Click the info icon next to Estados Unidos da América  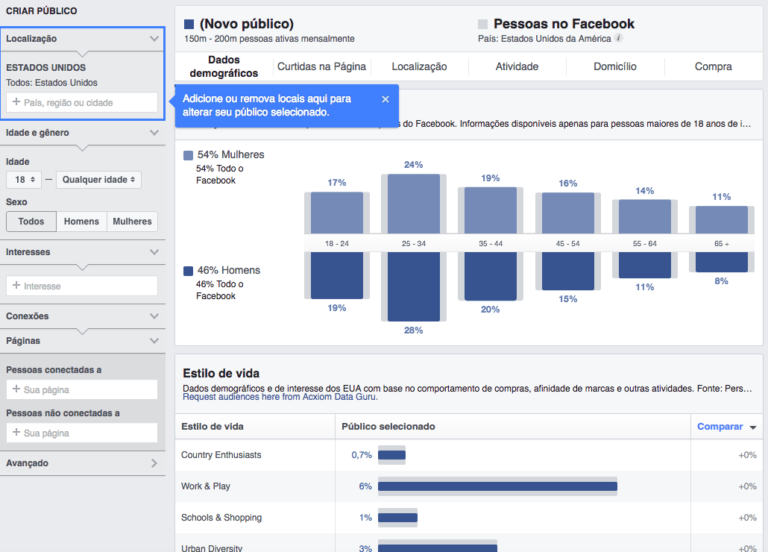(619, 38)
